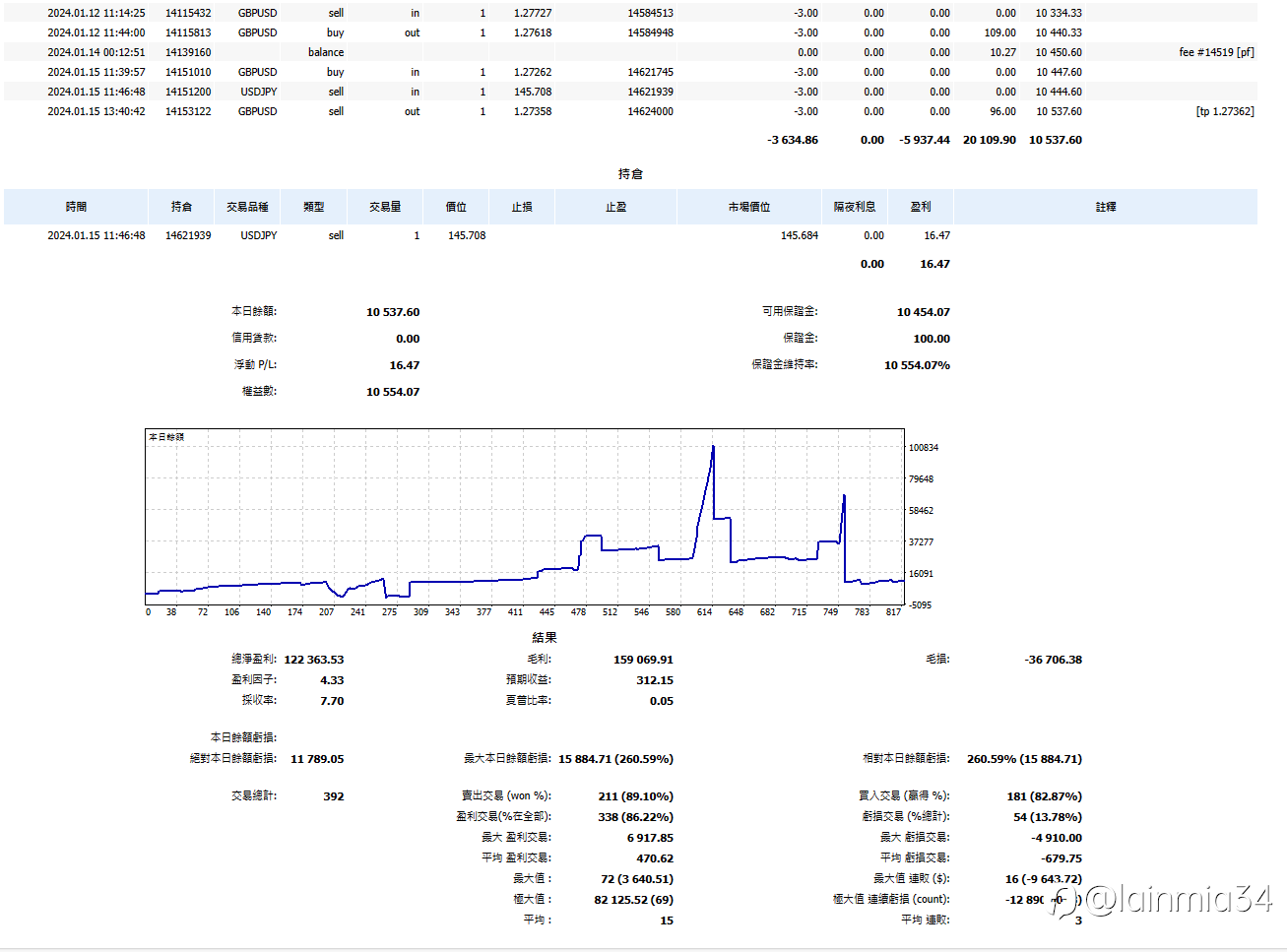Click the 交易品種 column header
Viewport: 1287px width, 952px height.
point(247,207)
